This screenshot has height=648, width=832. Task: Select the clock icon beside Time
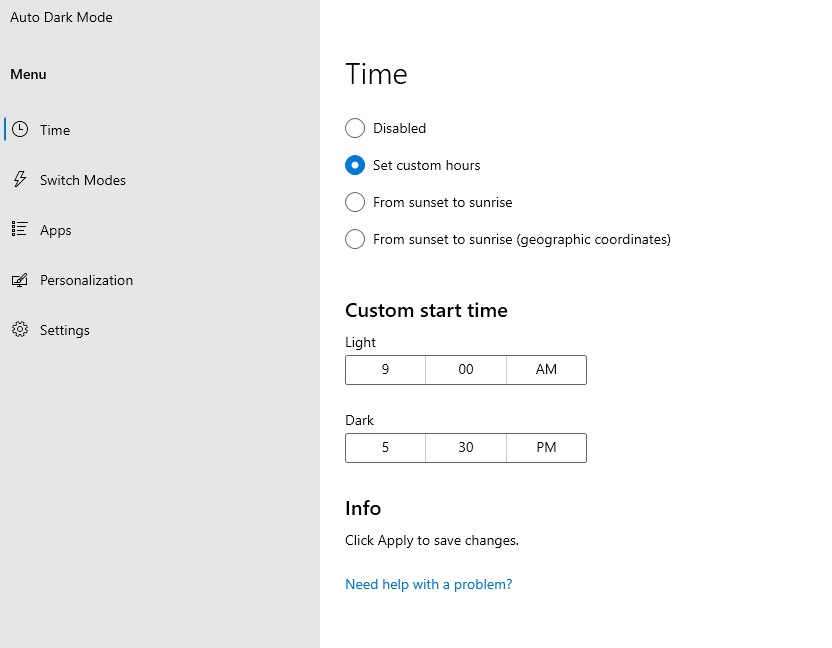(19, 129)
